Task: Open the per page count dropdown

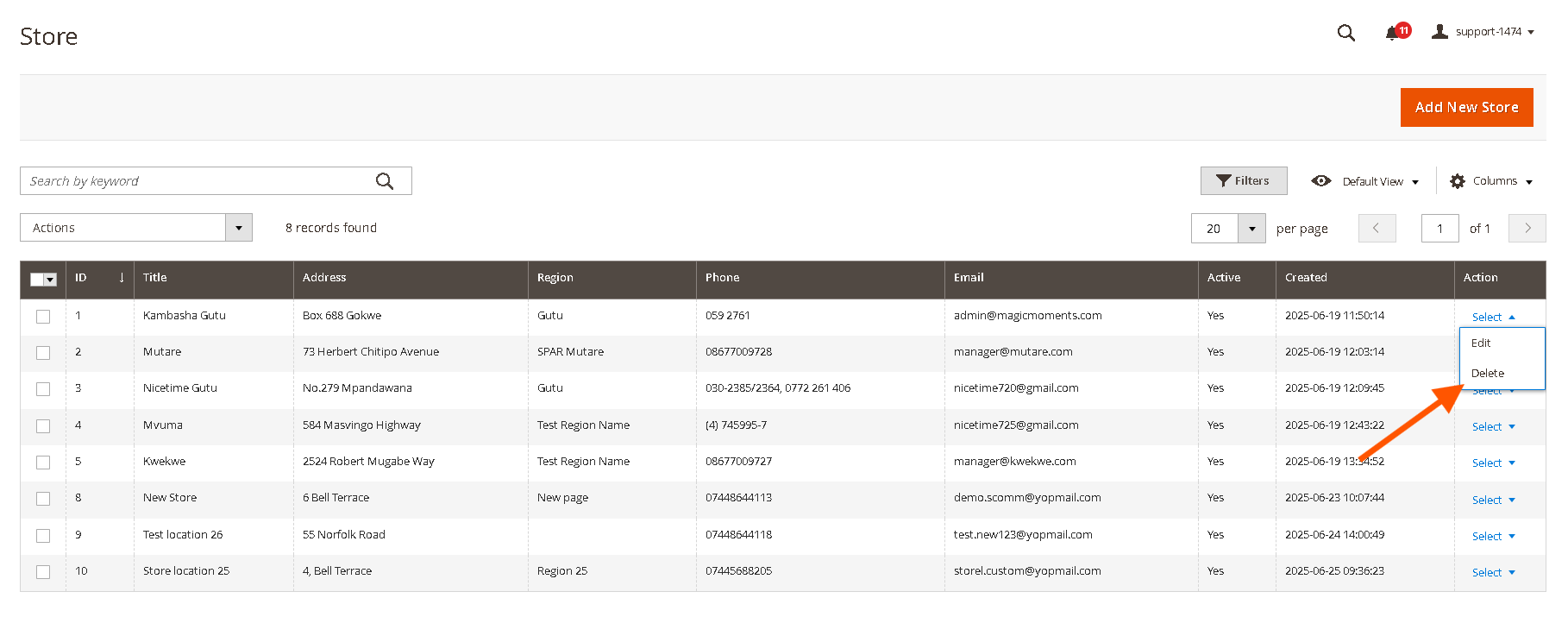Action: (x=1251, y=229)
